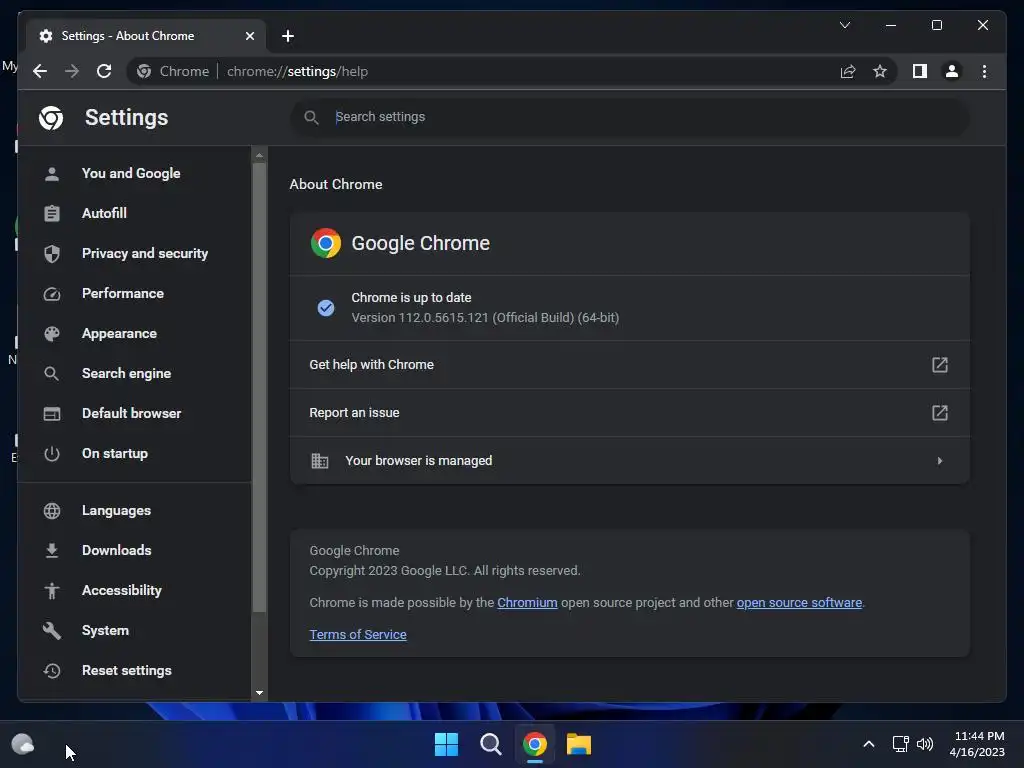Open the weather widget on taskbar
Viewport: 1024px width, 768px height.
[x=23, y=744]
